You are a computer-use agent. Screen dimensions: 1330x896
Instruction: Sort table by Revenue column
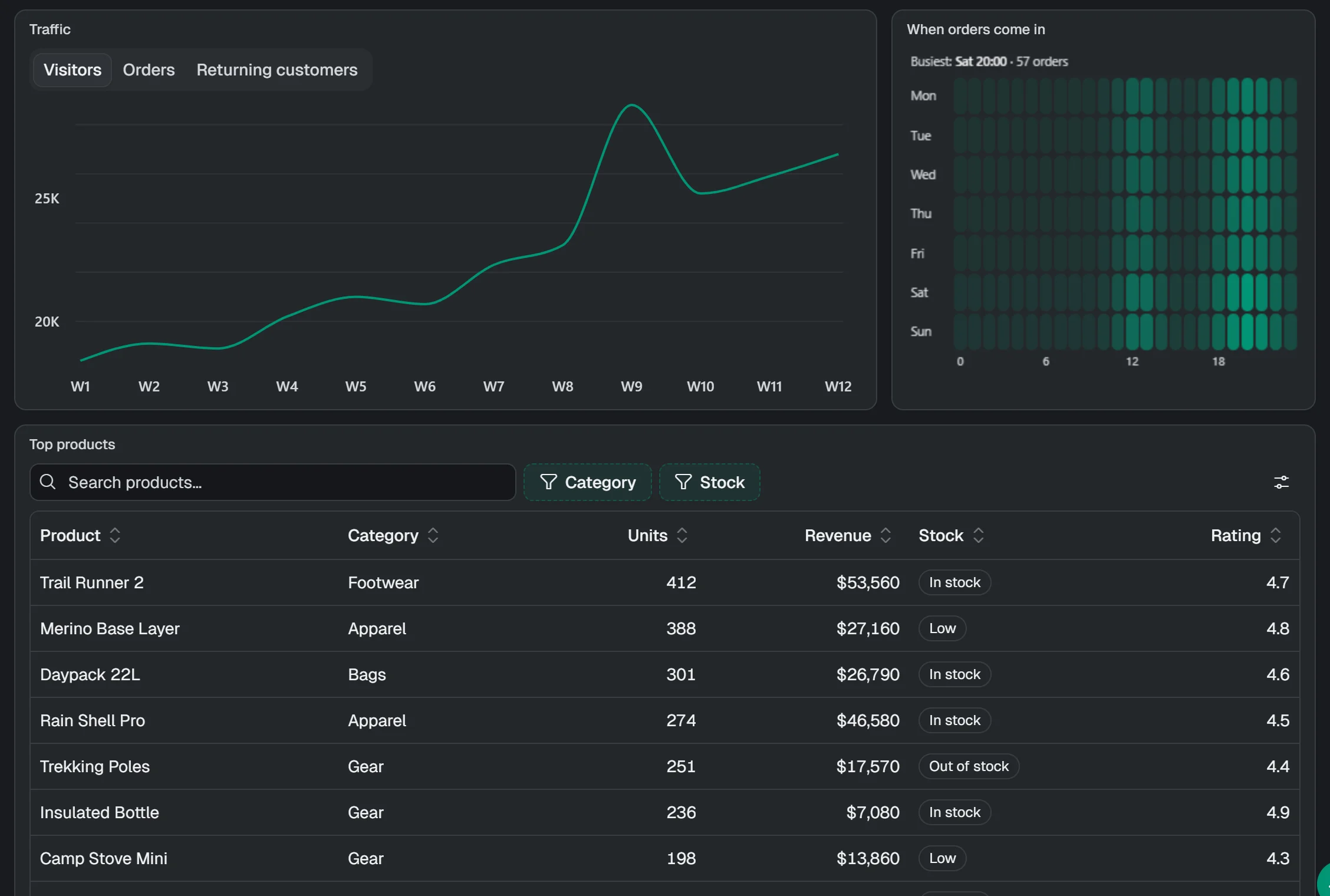click(848, 535)
